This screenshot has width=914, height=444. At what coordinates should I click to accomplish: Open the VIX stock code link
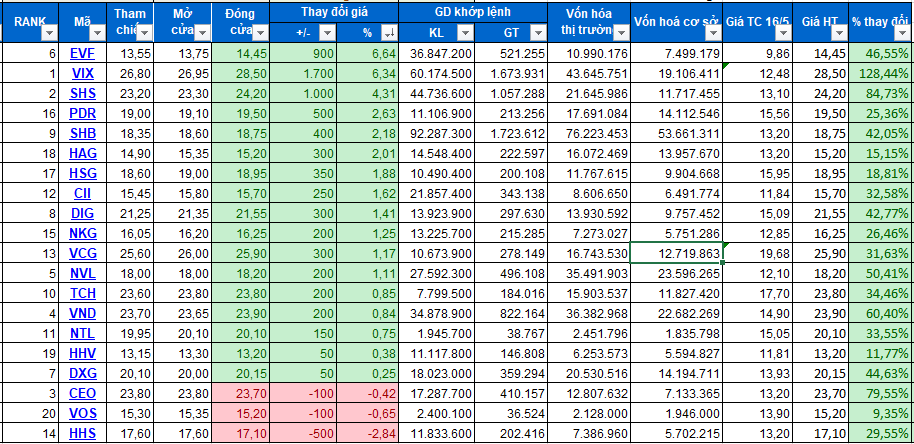[x=82, y=74]
